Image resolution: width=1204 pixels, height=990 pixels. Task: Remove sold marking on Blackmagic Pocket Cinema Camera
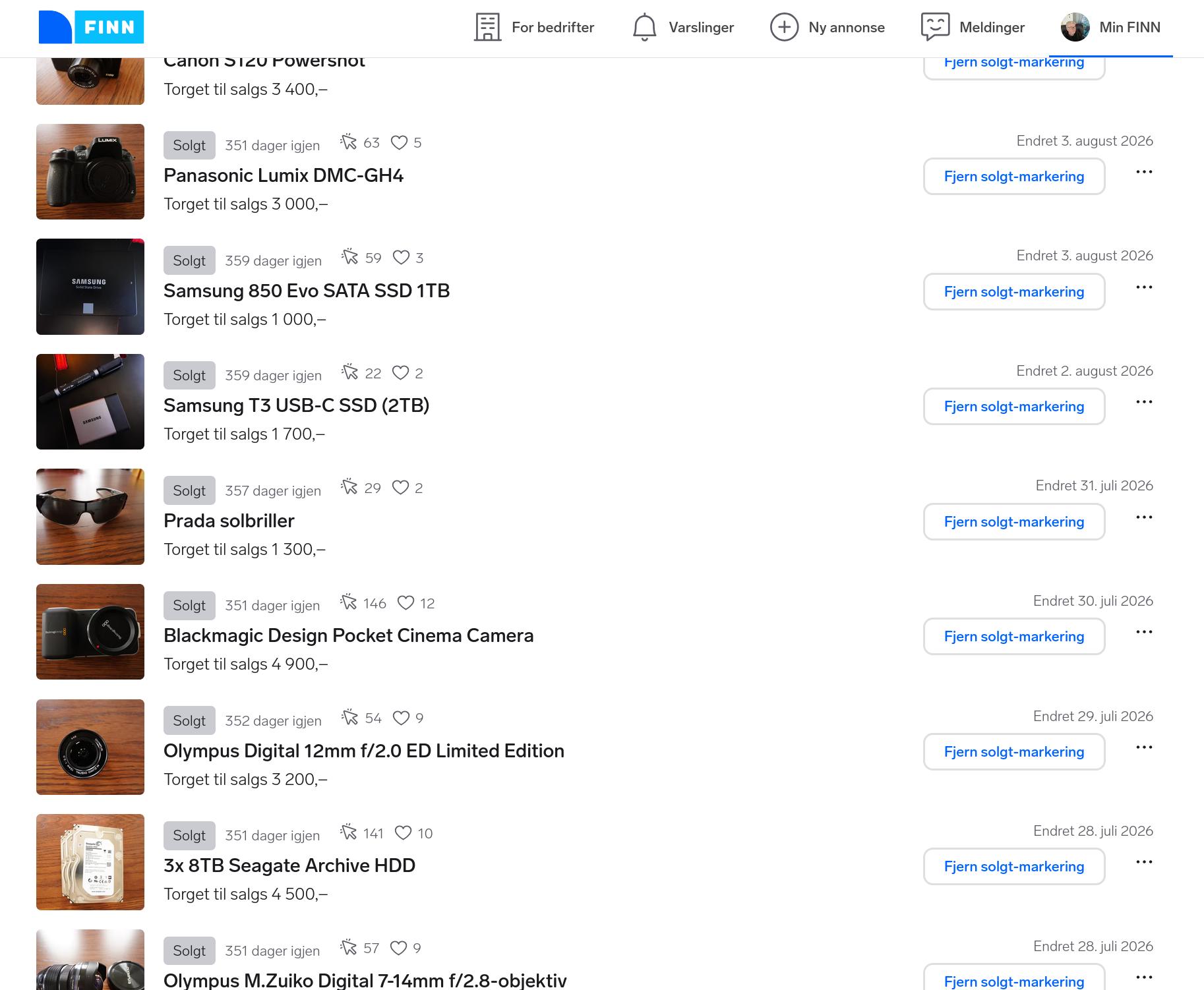1014,637
